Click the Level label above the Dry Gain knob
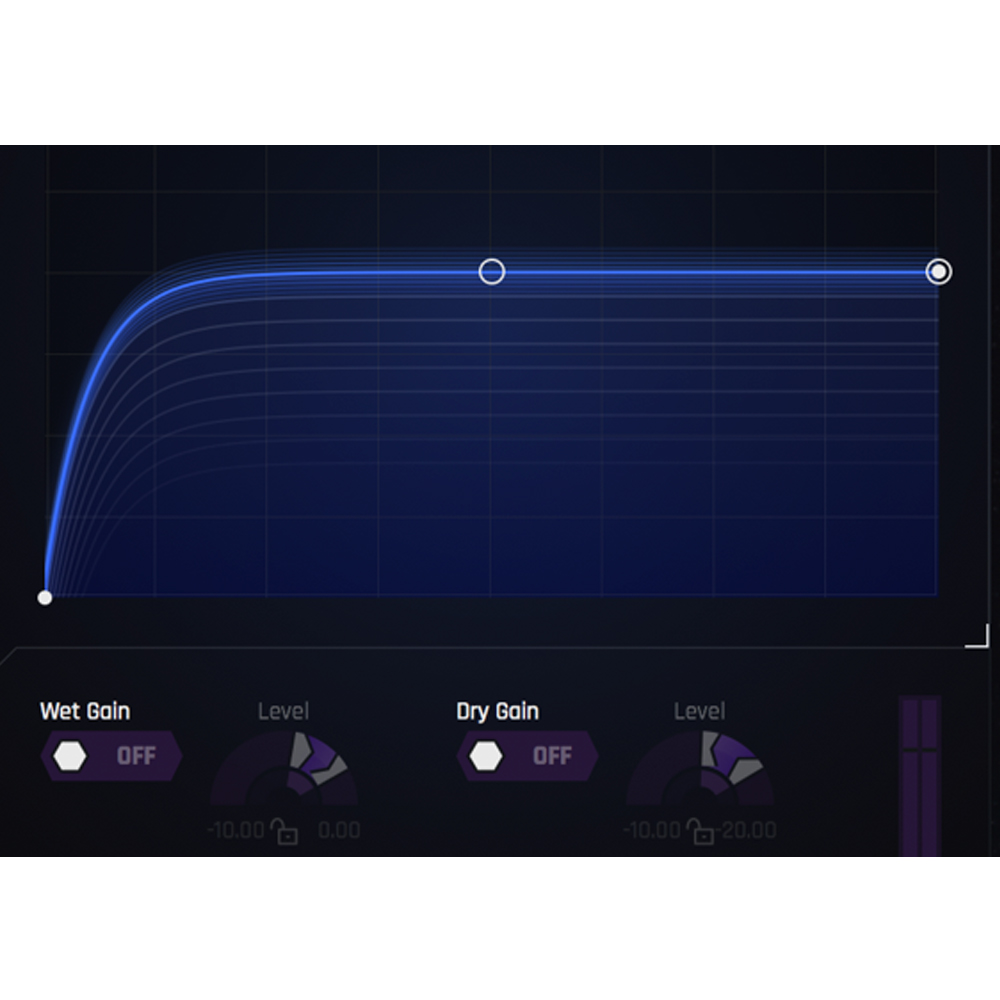 [x=699, y=711]
